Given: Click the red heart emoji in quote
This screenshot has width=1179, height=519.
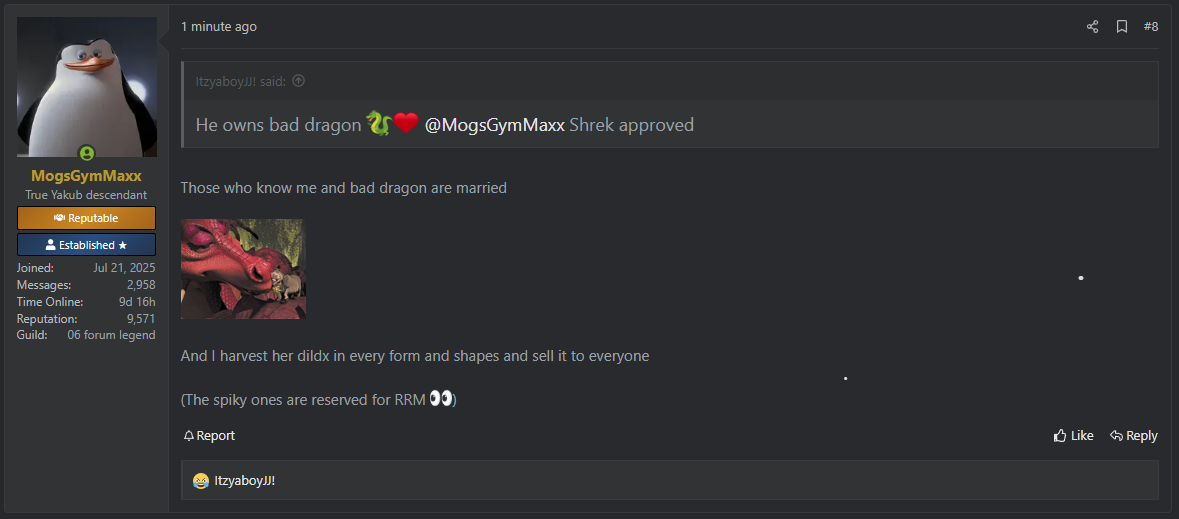Looking at the screenshot, I should click(405, 124).
